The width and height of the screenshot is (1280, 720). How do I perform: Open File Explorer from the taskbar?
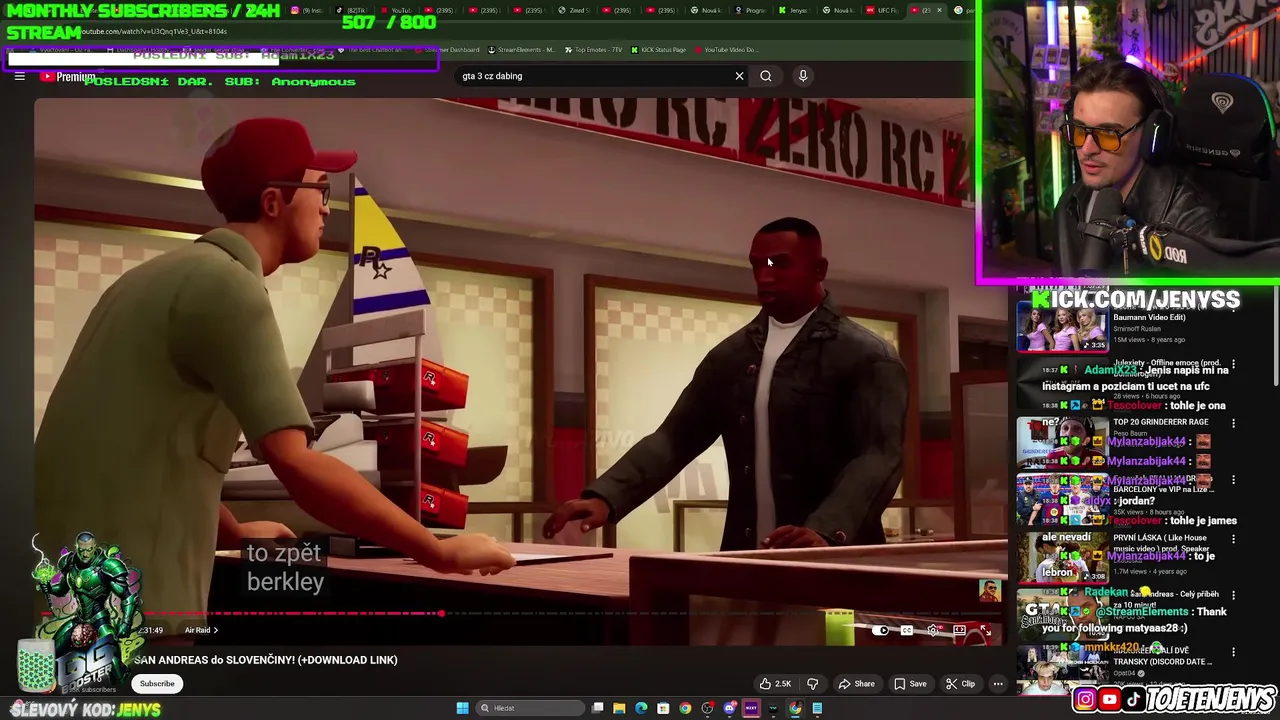pyautogui.click(x=619, y=708)
